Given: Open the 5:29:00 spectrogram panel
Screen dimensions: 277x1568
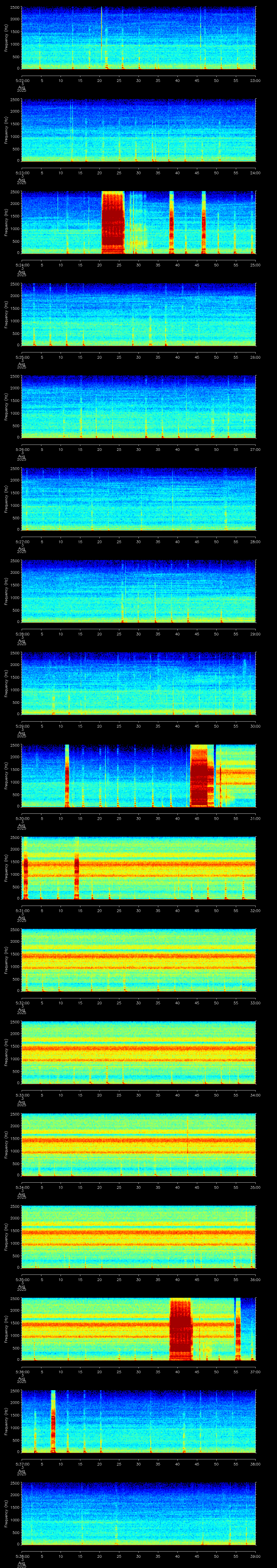Looking at the screenshot, I should (x=138, y=683).
